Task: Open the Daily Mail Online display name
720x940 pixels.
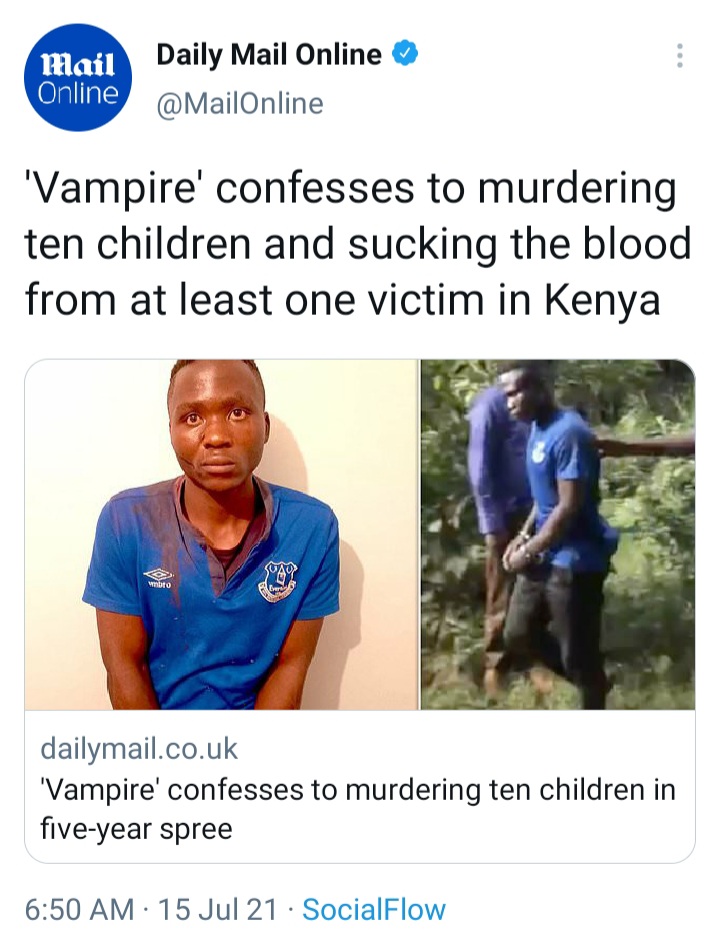Action: point(269,55)
